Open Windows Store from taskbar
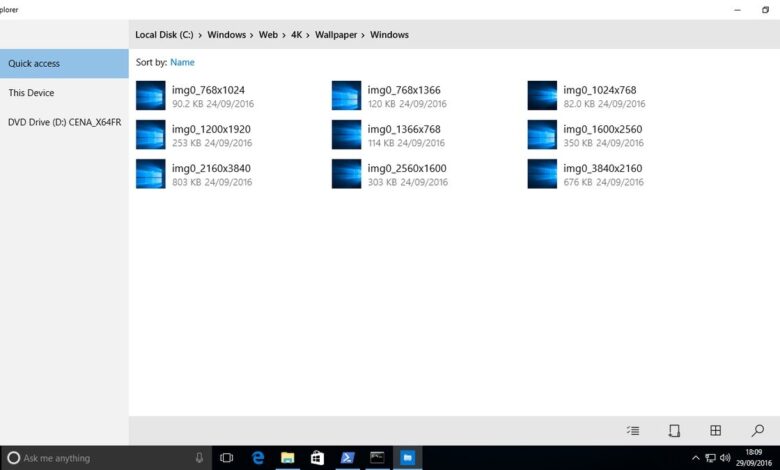 pos(317,458)
